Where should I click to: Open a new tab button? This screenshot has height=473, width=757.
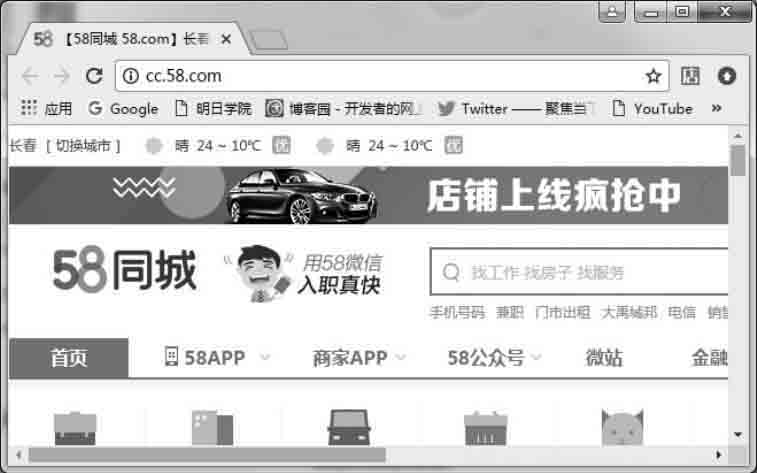point(268,40)
